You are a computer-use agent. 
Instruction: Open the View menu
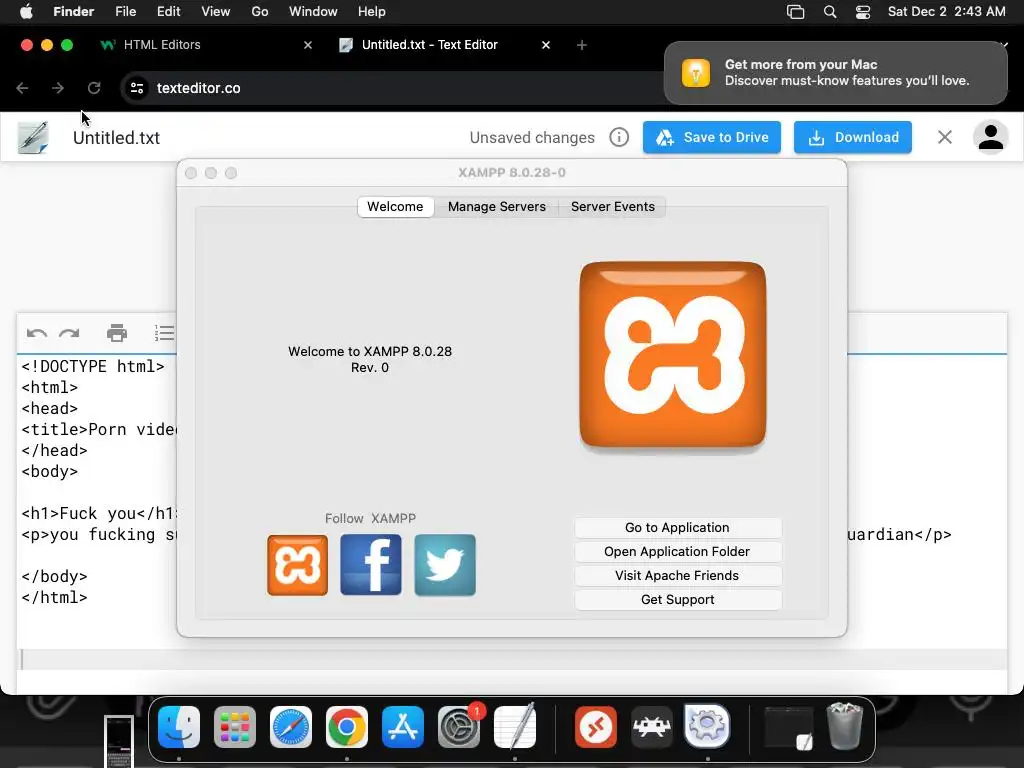[x=216, y=12]
